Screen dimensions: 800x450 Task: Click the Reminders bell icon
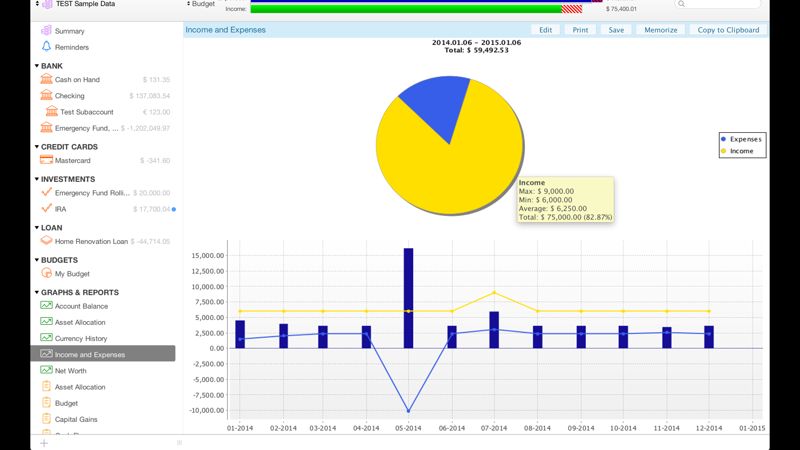[46, 46]
